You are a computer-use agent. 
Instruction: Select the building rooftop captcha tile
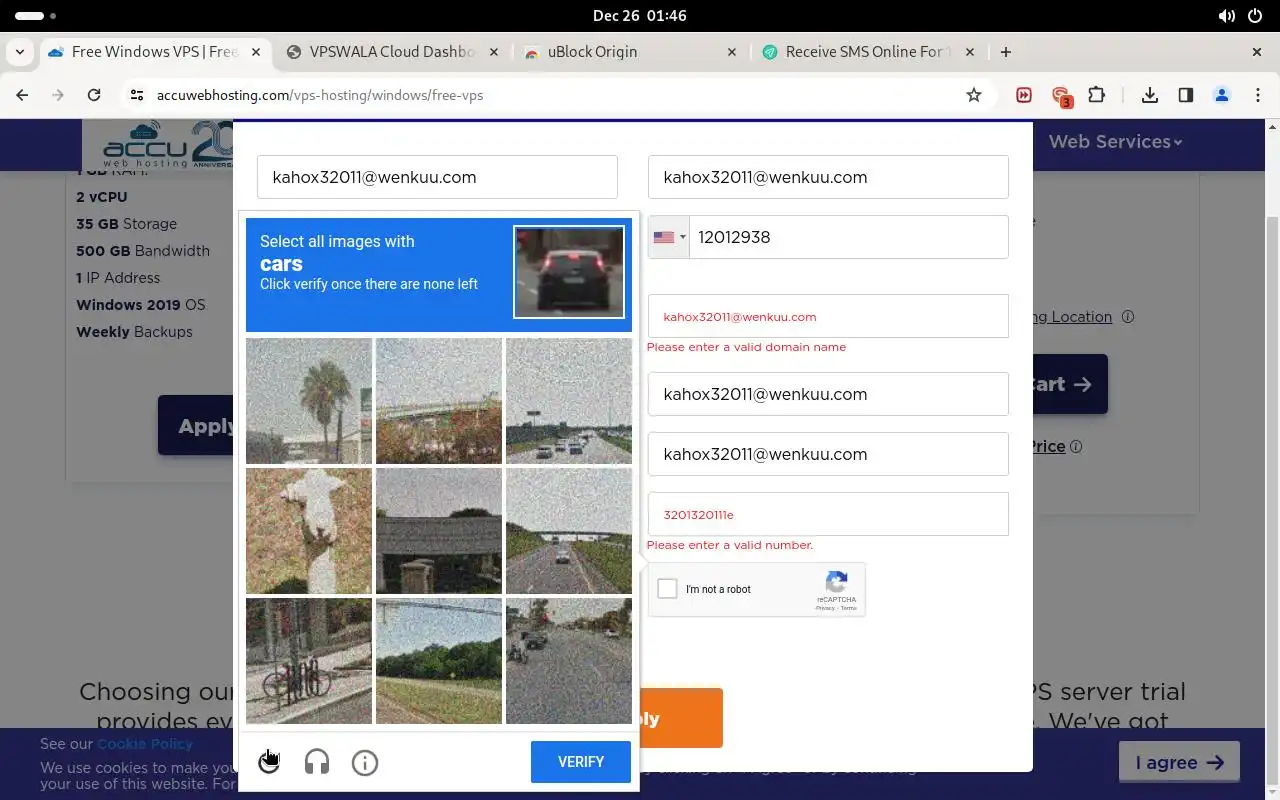pos(439,531)
